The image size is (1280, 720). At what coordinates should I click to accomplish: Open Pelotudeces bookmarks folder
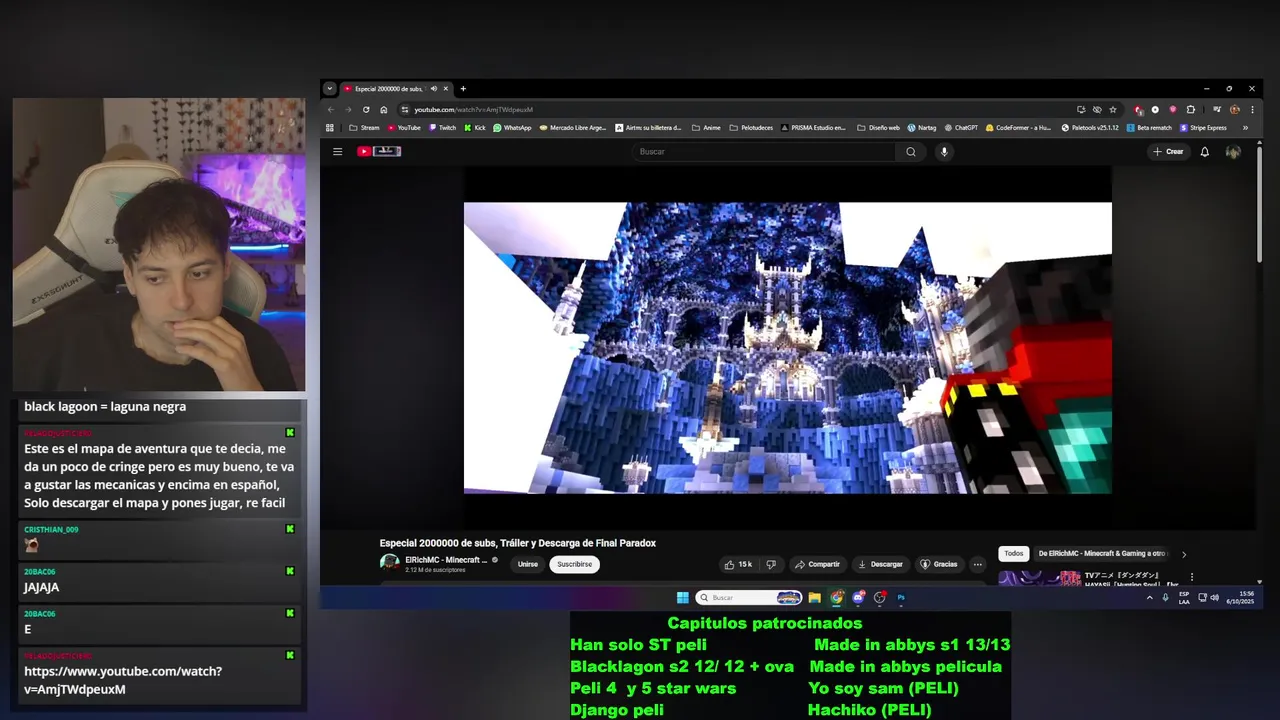click(x=751, y=128)
